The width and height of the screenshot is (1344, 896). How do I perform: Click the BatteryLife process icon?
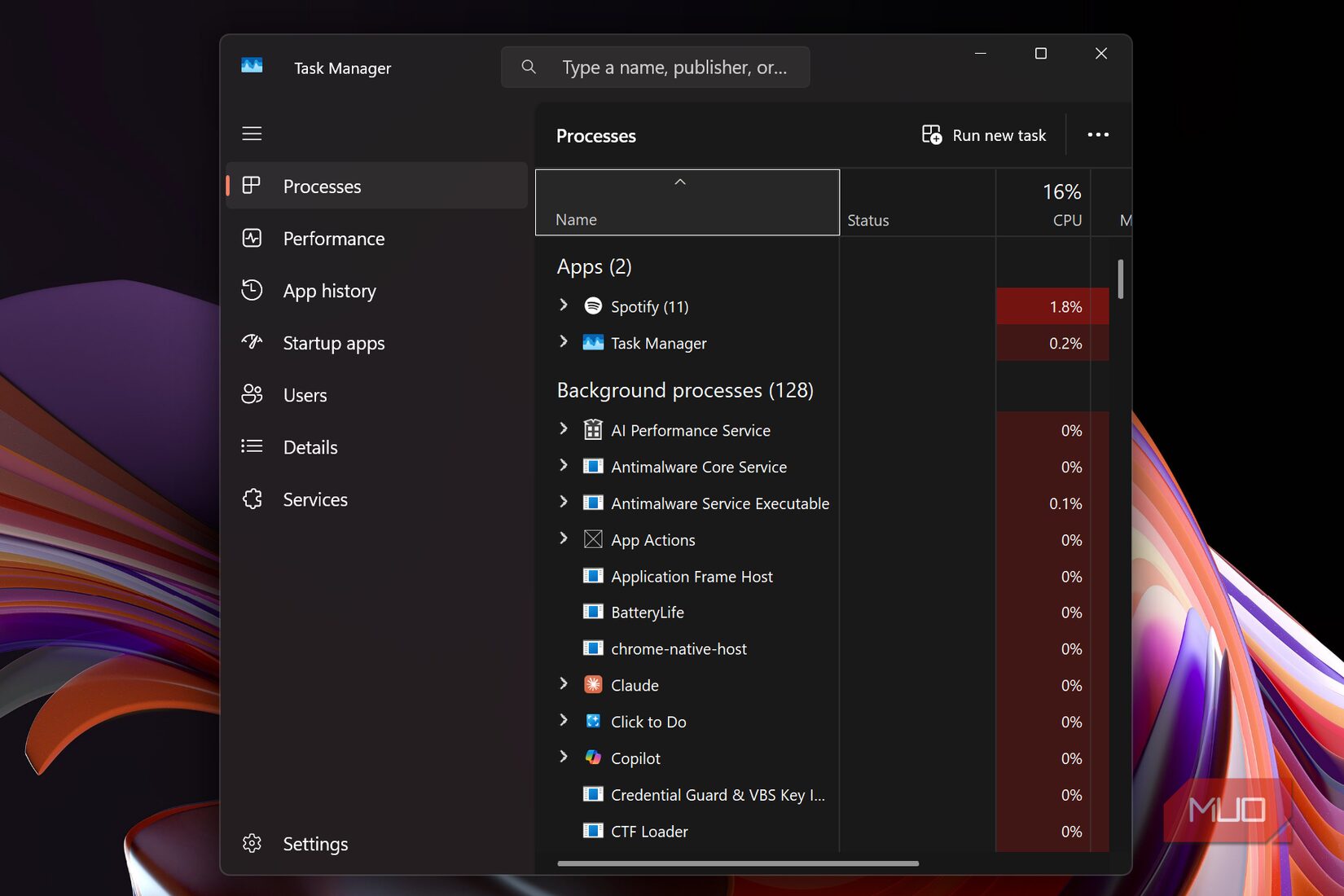point(593,612)
